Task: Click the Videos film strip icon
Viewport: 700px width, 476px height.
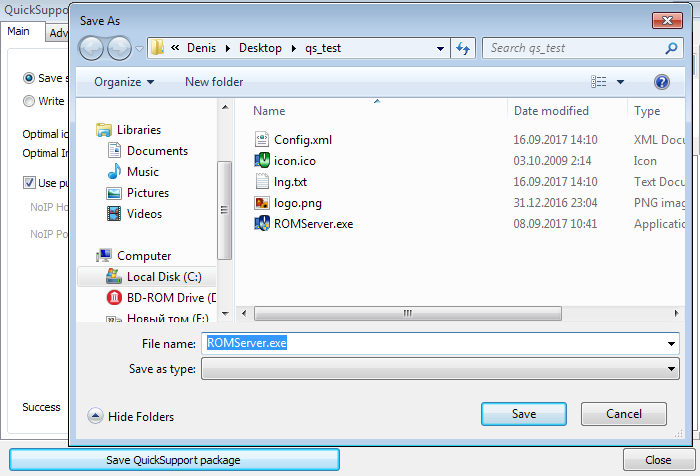Action: tap(114, 213)
